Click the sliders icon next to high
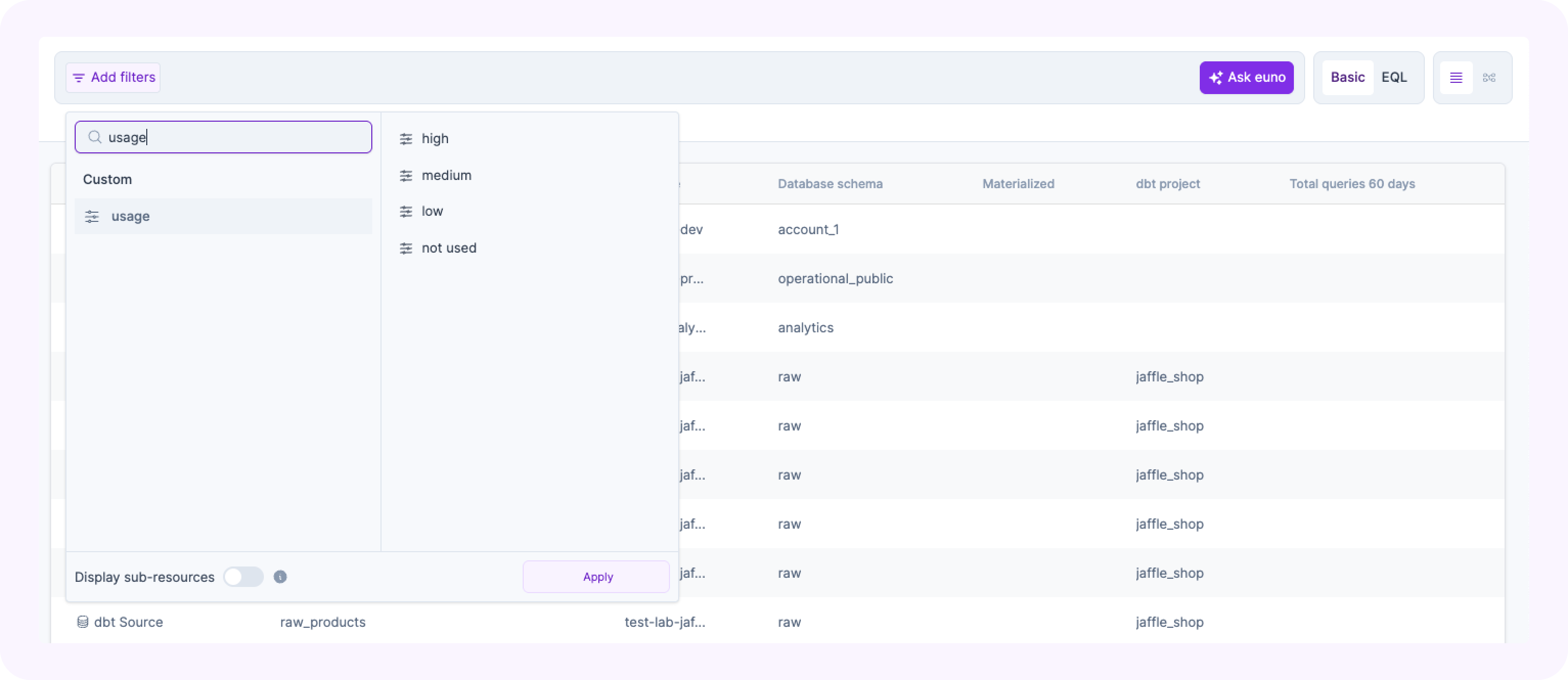 coord(406,139)
